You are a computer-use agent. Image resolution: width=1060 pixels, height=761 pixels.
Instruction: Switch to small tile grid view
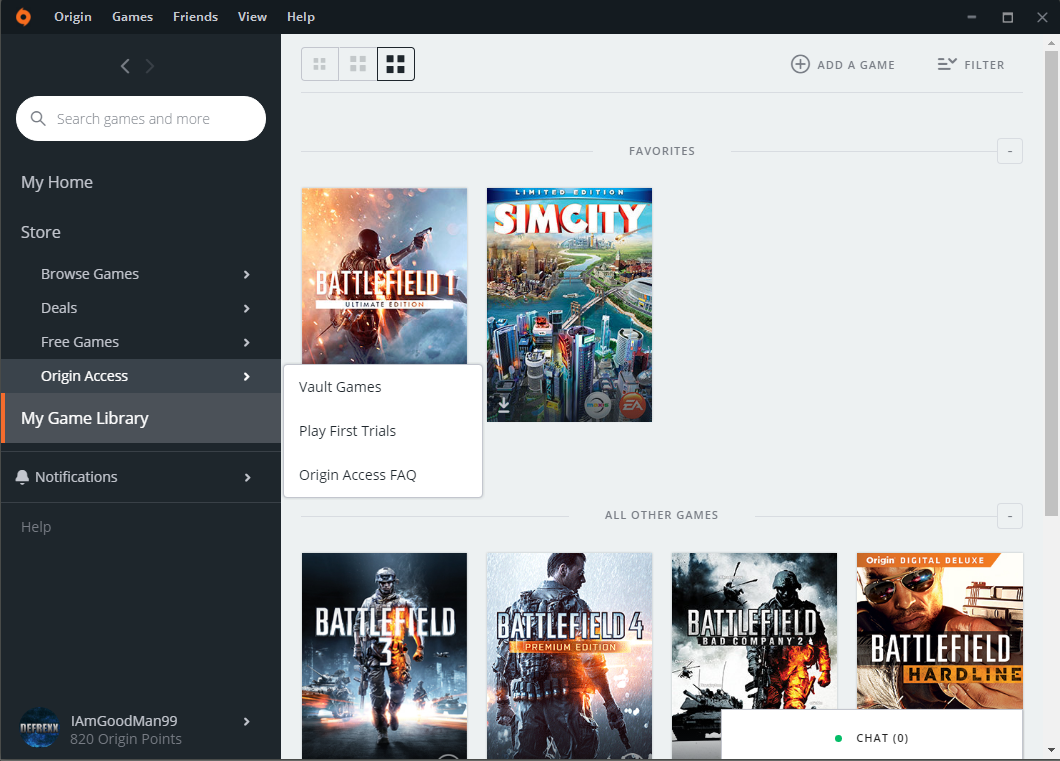click(x=320, y=64)
